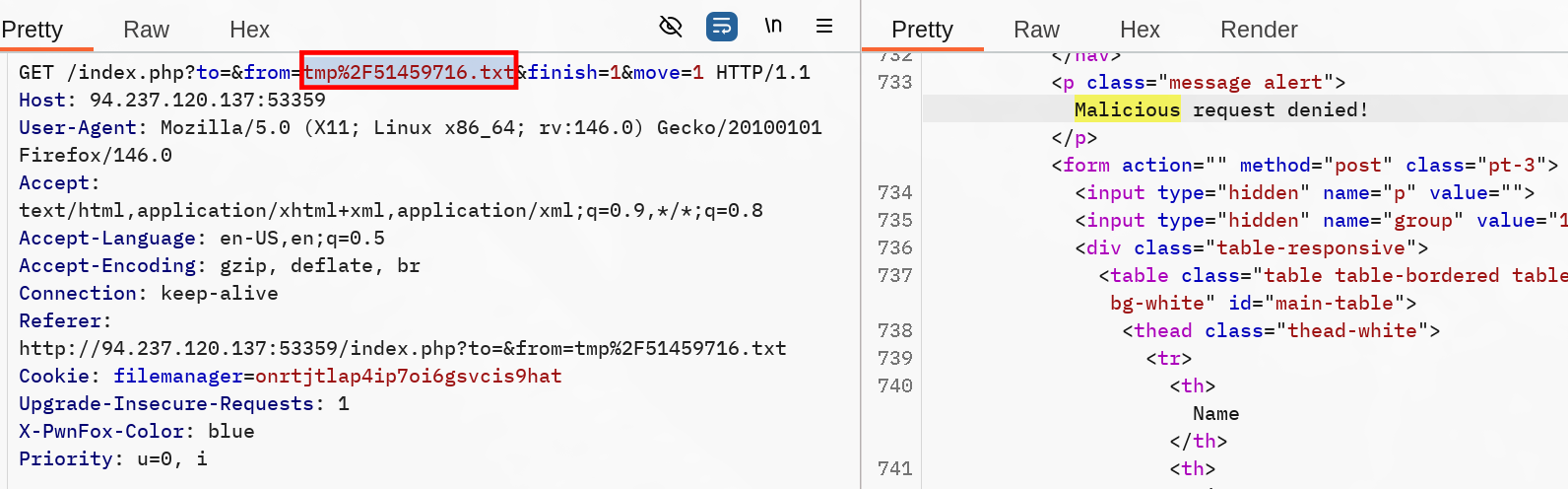Viewport: 1568px width, 489px height.
Task: Switch response view to Hex tab
Action: tap(1140, 30)
